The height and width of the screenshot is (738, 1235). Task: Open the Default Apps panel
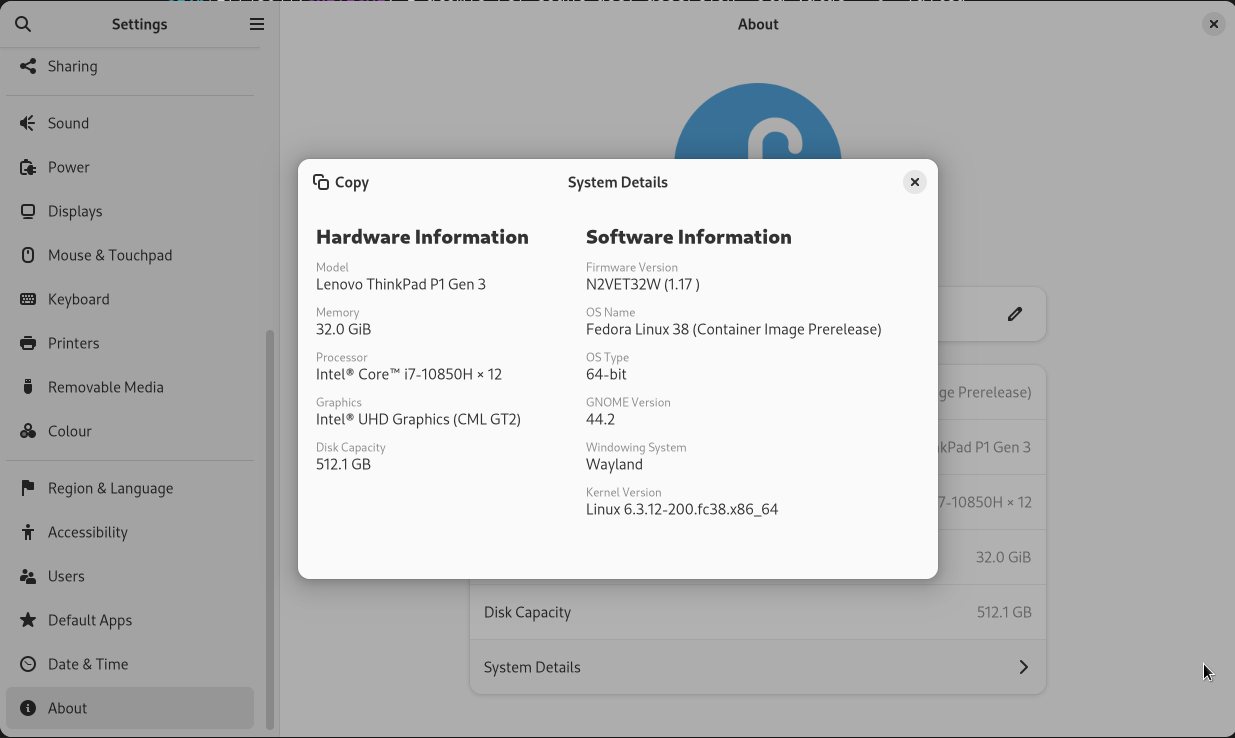pyautogui.click(x=130, y=620)
